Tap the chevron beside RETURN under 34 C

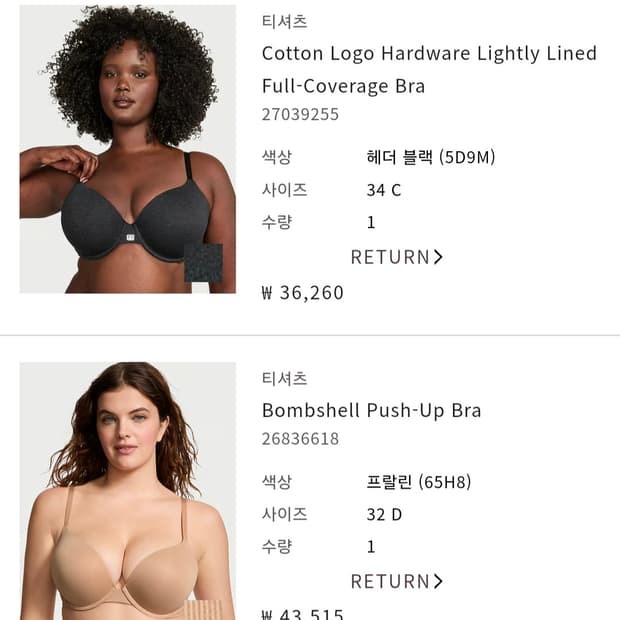point(438,257)
